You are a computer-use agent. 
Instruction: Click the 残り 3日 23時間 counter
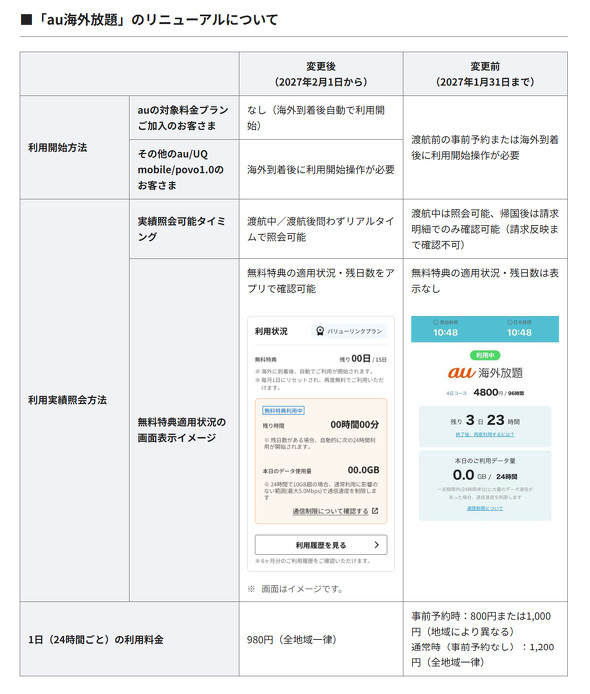coord(485,420)
